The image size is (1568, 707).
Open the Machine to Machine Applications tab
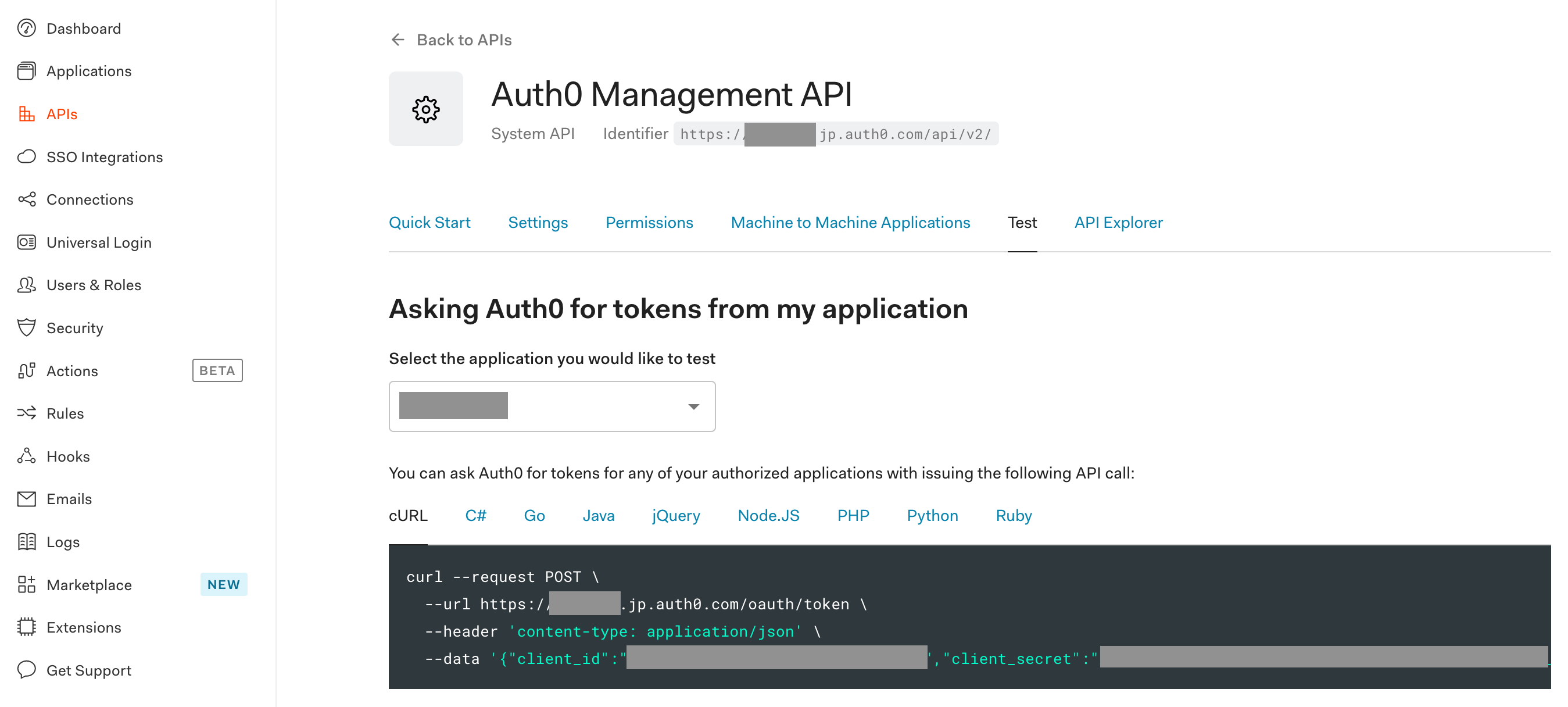(850, 222)
